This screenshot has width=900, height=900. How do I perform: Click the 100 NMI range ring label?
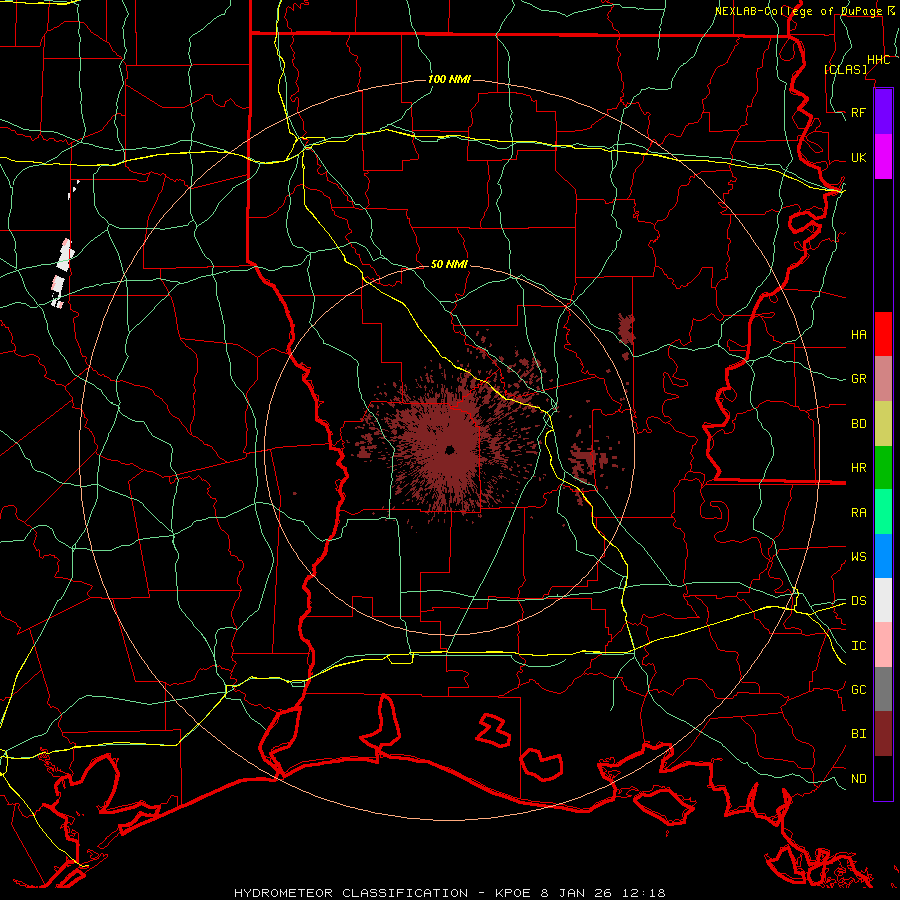click(x=449, y=79)
